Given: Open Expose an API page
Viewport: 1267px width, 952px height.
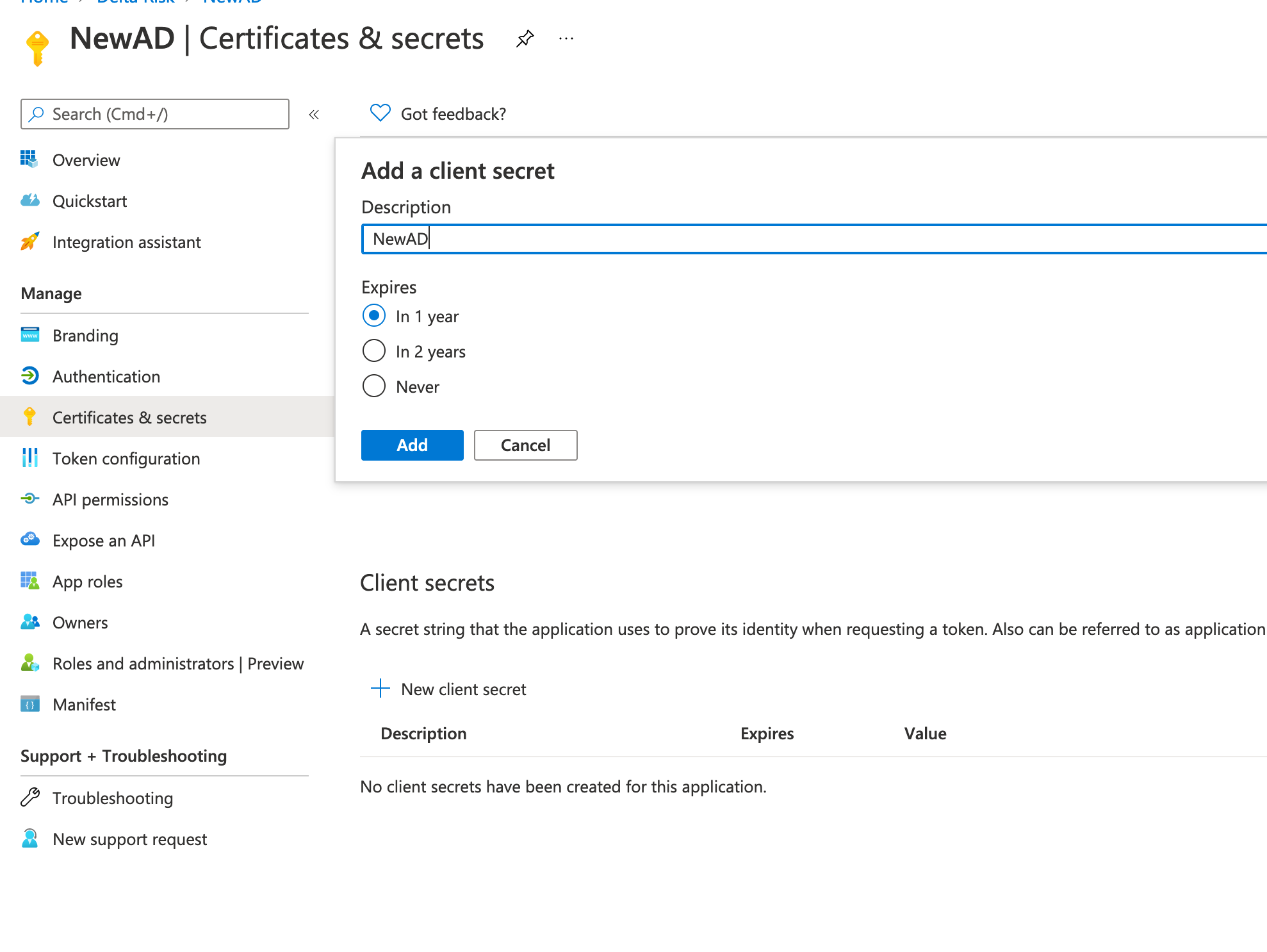Looking at the screenshot, I should point(104,541).
